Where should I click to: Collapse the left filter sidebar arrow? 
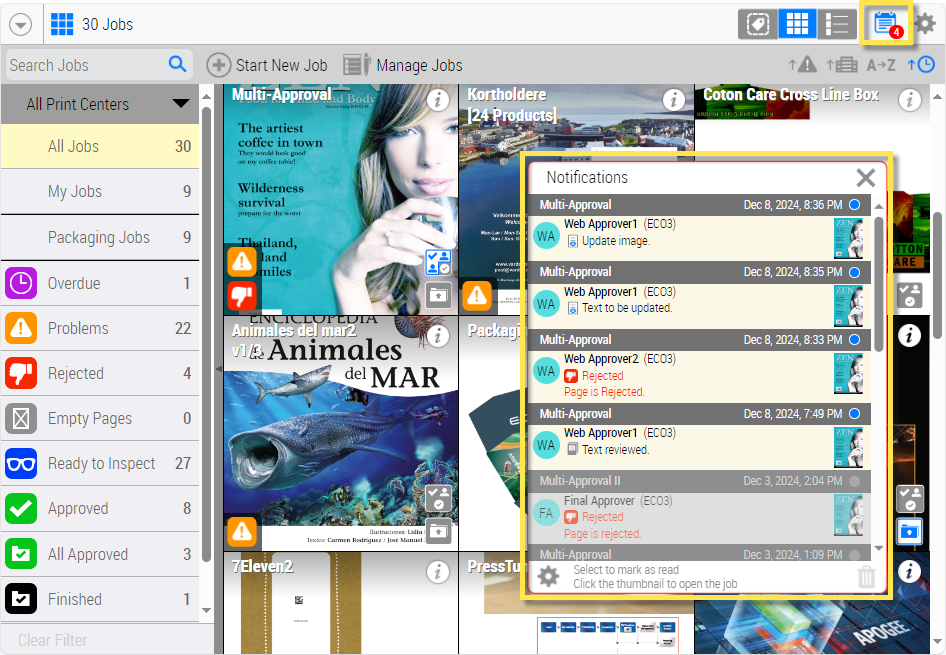click(218, 369)
